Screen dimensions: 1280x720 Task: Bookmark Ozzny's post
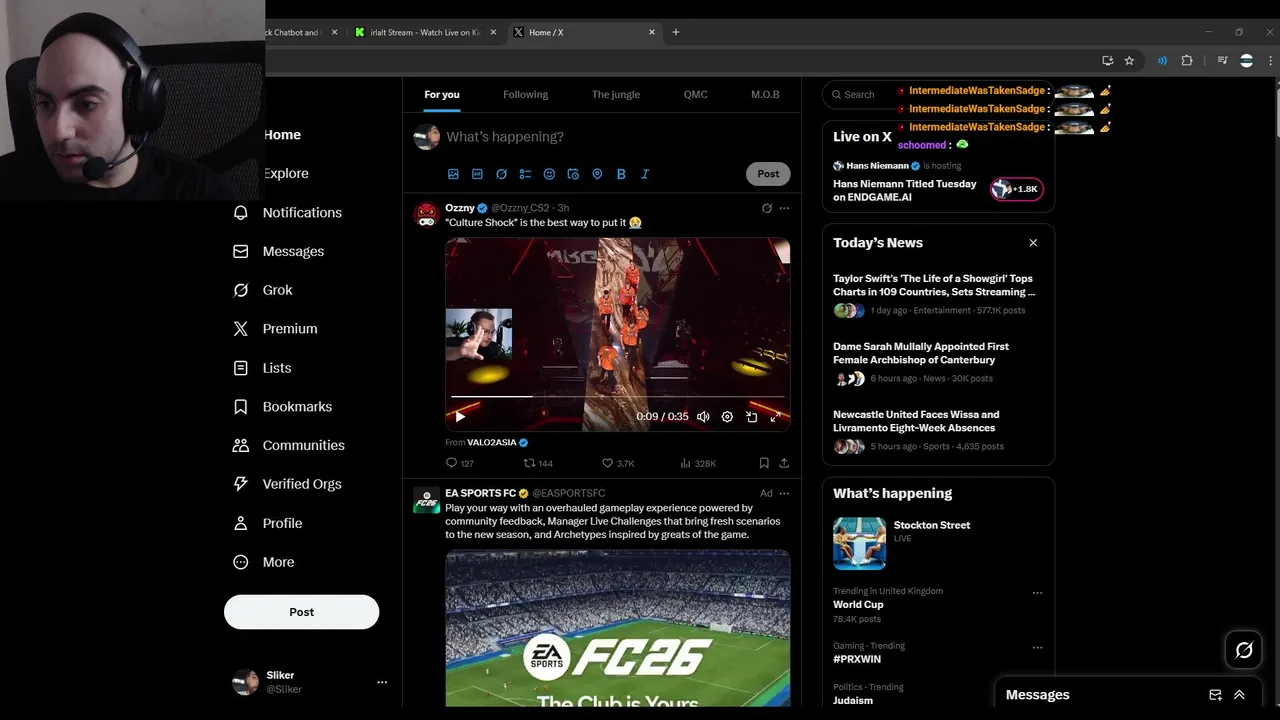(x=764, y=463)
